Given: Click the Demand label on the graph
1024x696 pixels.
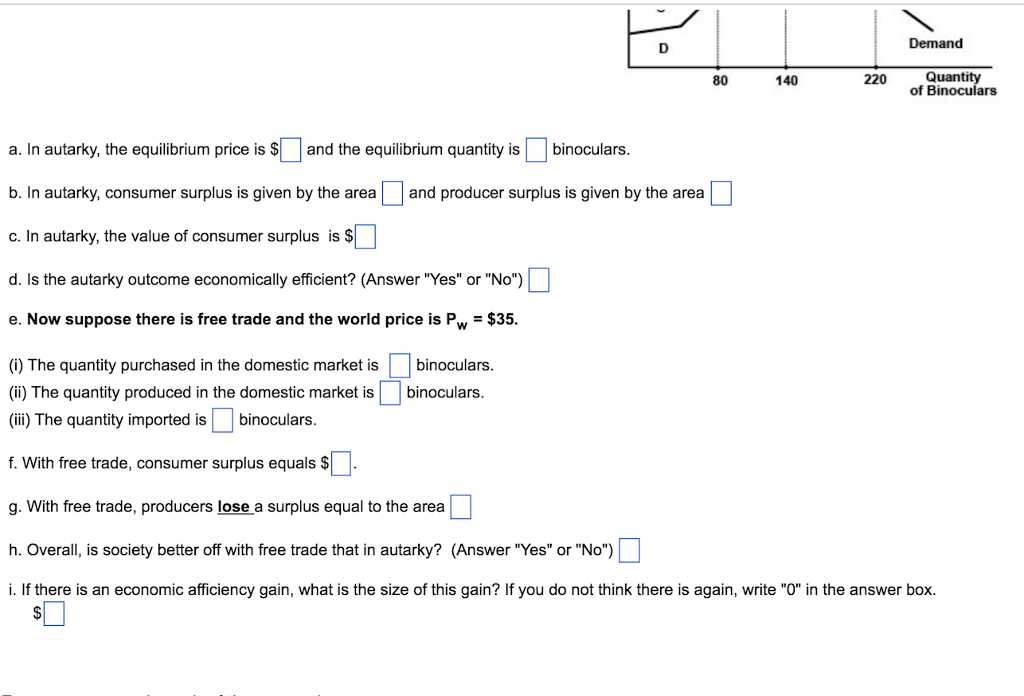Looking at the screenshot, I should [935, 43].
